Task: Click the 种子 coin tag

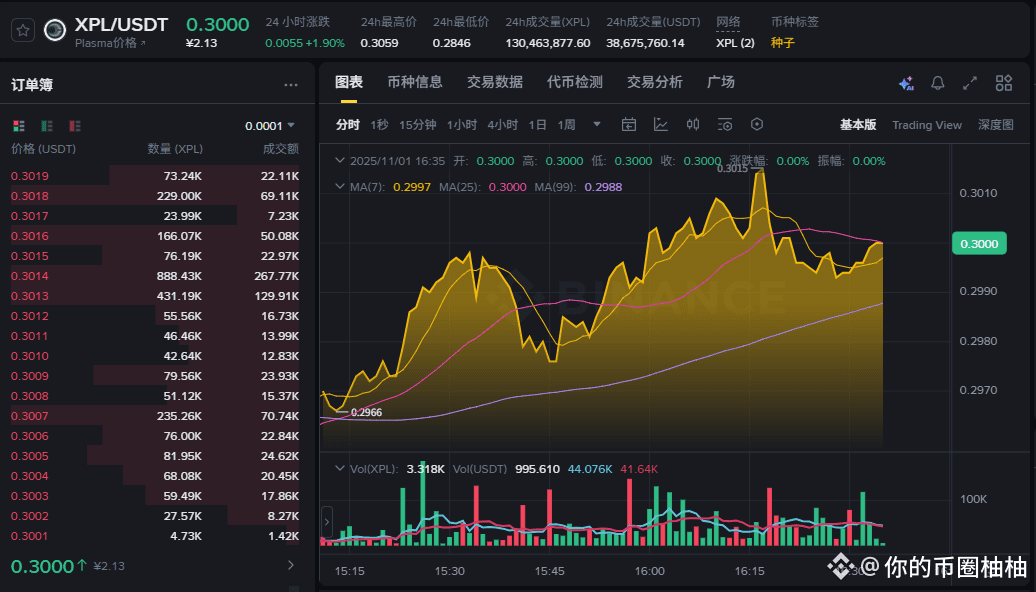Action: (x=783, y=43)
